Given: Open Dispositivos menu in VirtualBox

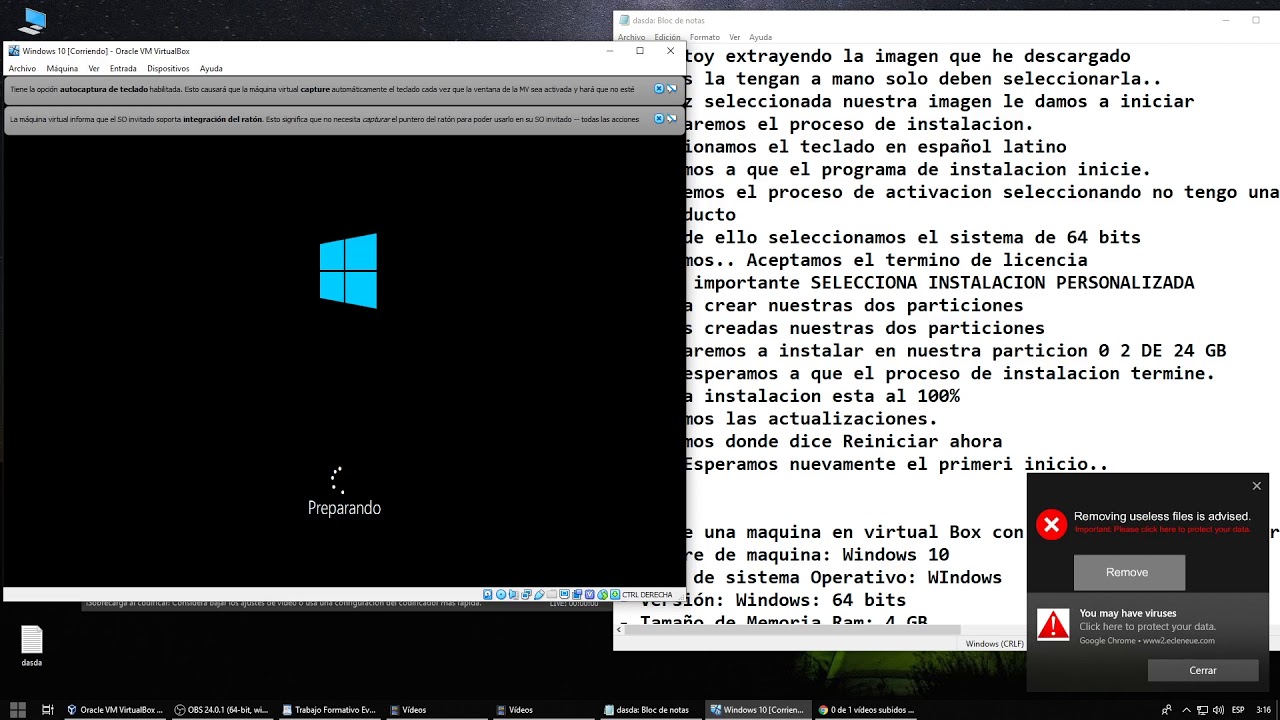Looking at the screenshot, I should (x=168, y=69).
